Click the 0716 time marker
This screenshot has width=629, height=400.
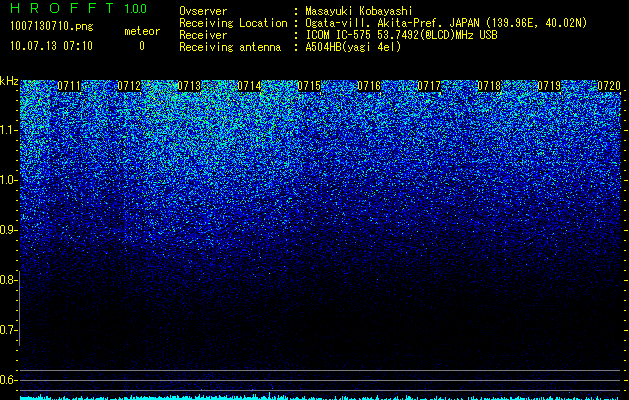(x=369, y=86)
